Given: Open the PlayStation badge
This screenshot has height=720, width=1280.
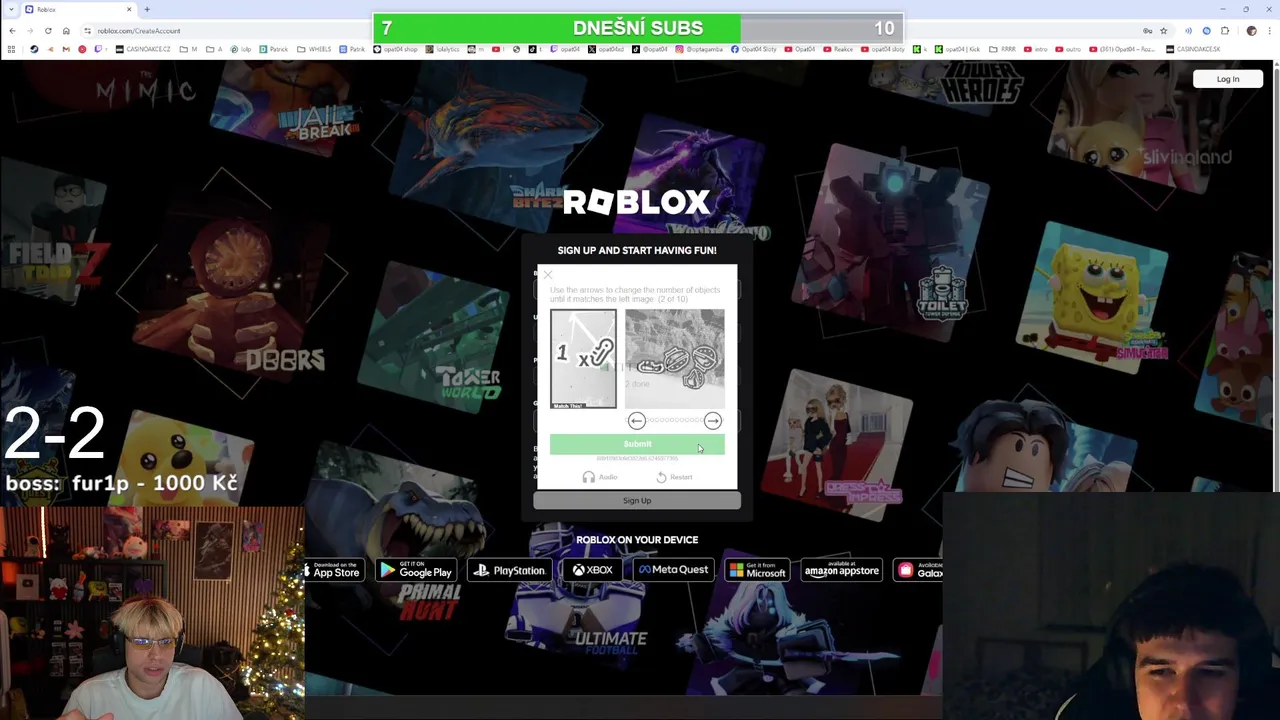Looking at the screenshot, I should pos(509,570).
